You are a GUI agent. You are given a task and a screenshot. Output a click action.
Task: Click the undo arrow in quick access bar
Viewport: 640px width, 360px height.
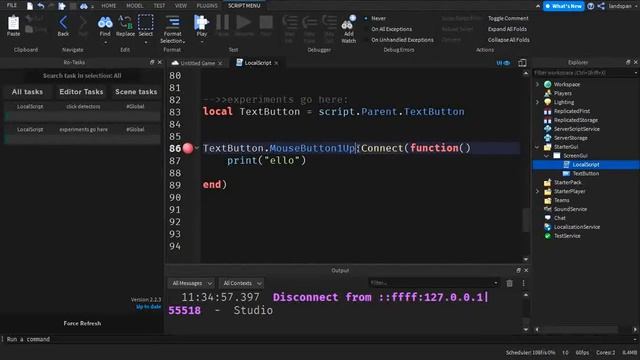pos(41,6)
